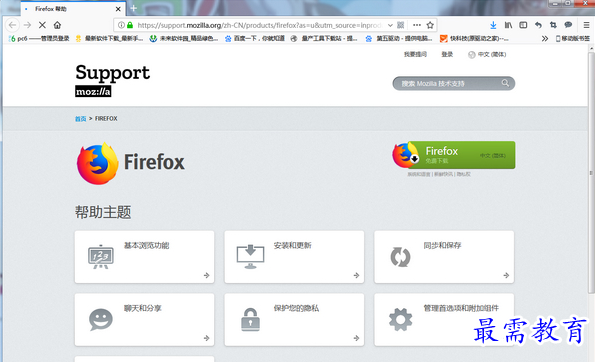Click the arrow on the 基本浏览功能 card
595x362 pixels.
206,275
